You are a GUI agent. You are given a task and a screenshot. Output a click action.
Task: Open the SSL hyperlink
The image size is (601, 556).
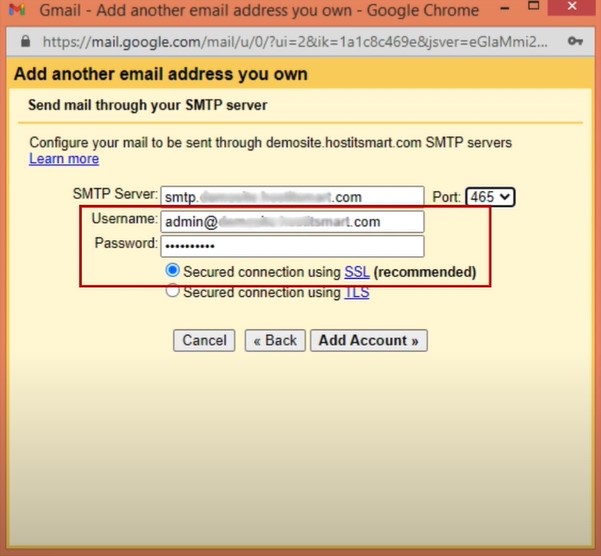[357, 272]
